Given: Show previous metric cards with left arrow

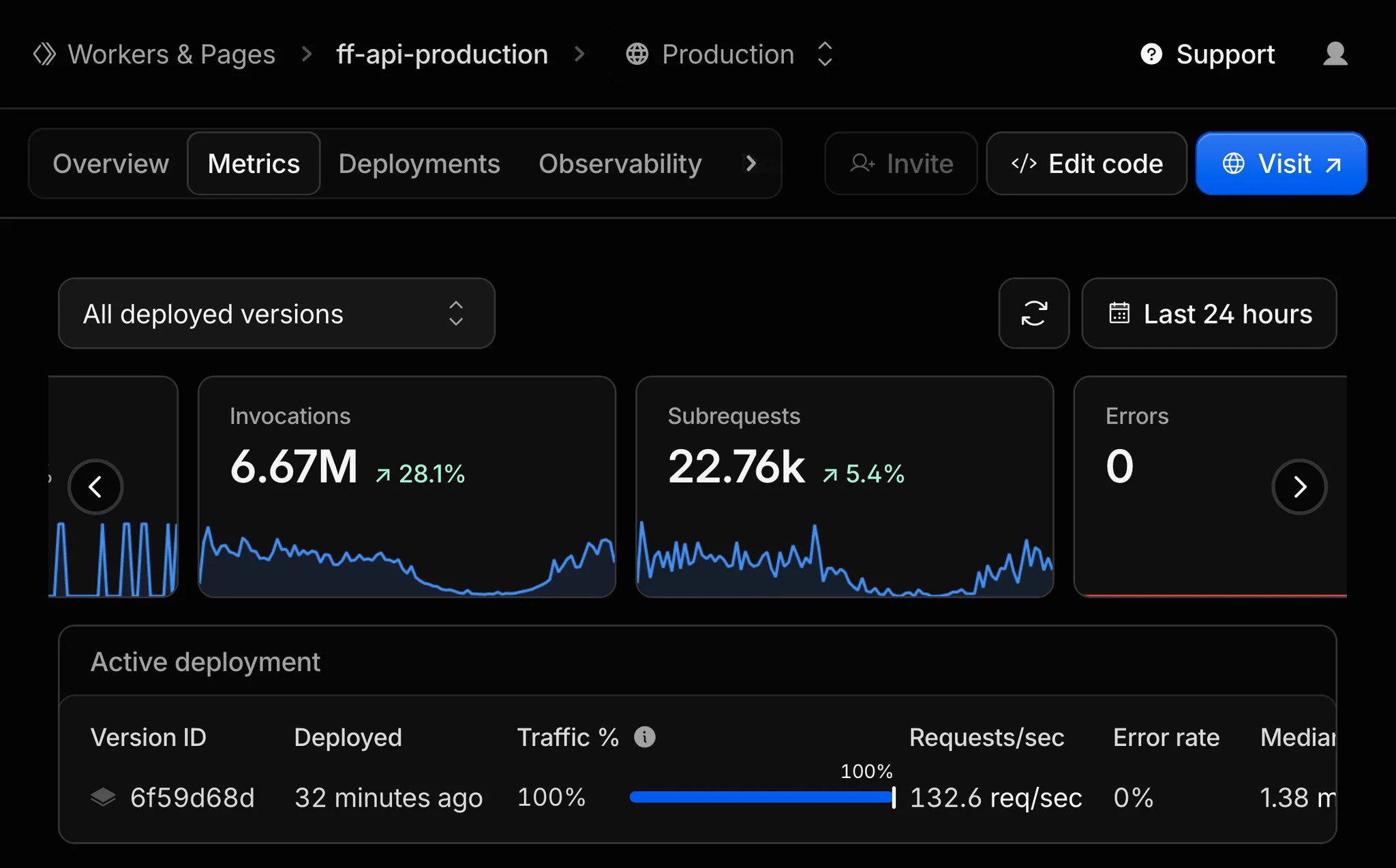Looking at the screenshot, I should coord(95,486).
